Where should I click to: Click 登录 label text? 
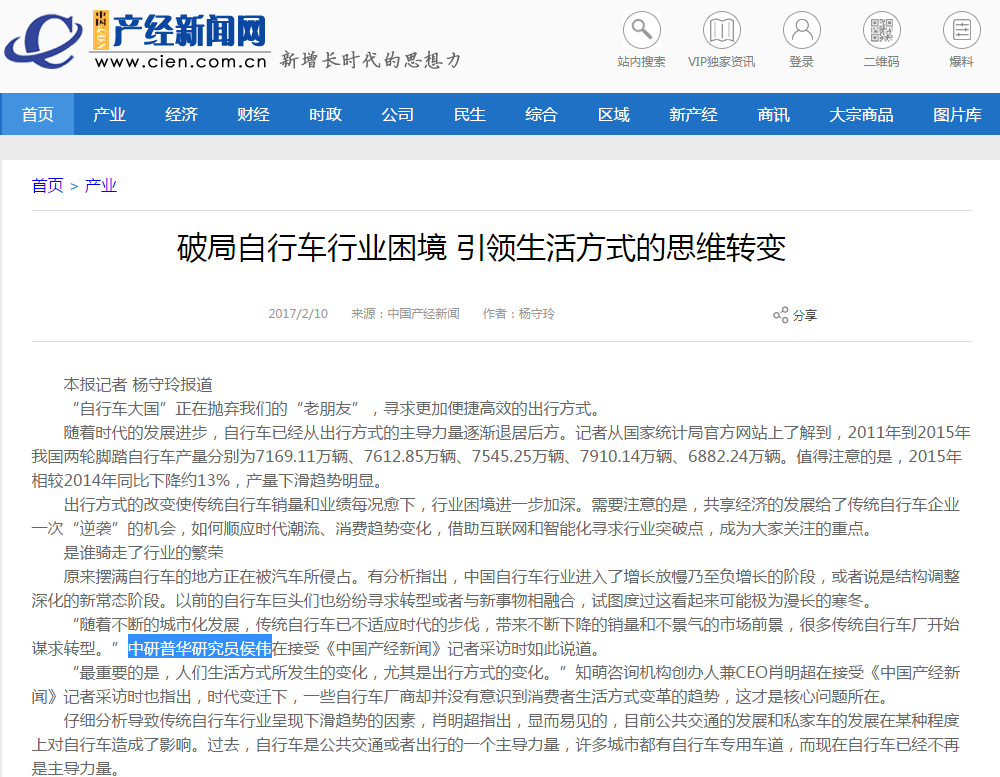(802, 62)
